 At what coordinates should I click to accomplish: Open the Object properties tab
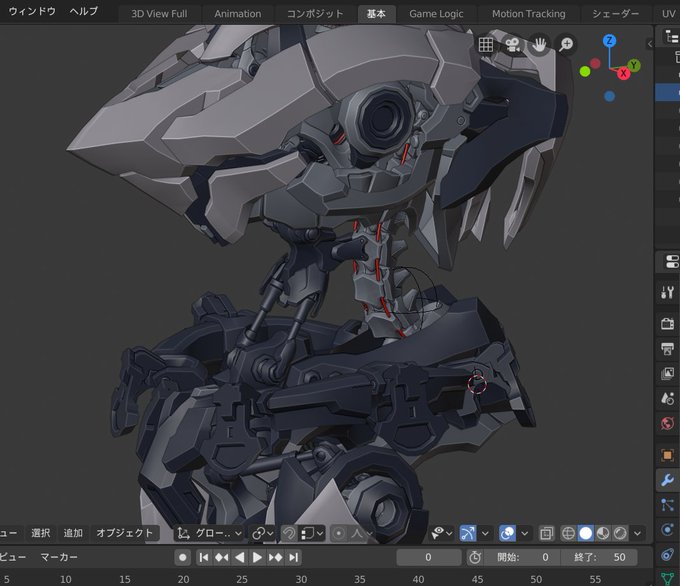pyautogui.click(x=667, y=455)
